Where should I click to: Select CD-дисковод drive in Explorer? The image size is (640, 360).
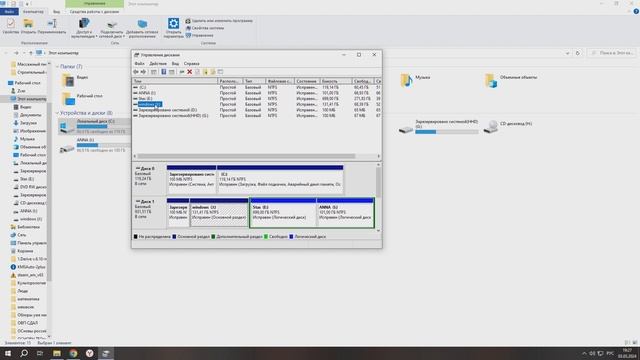[x=508, y=127]
